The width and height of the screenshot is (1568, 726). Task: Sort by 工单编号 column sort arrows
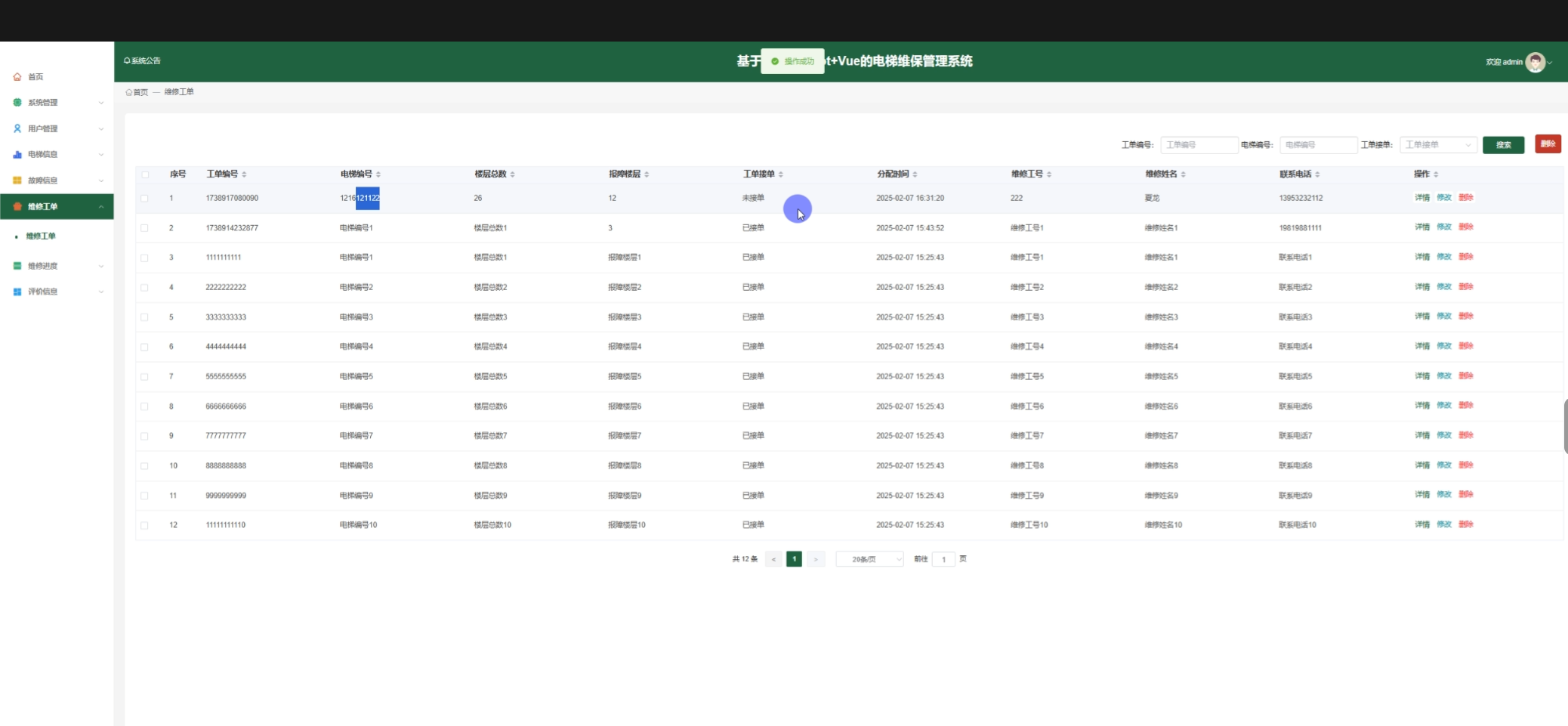coord(244,175)
